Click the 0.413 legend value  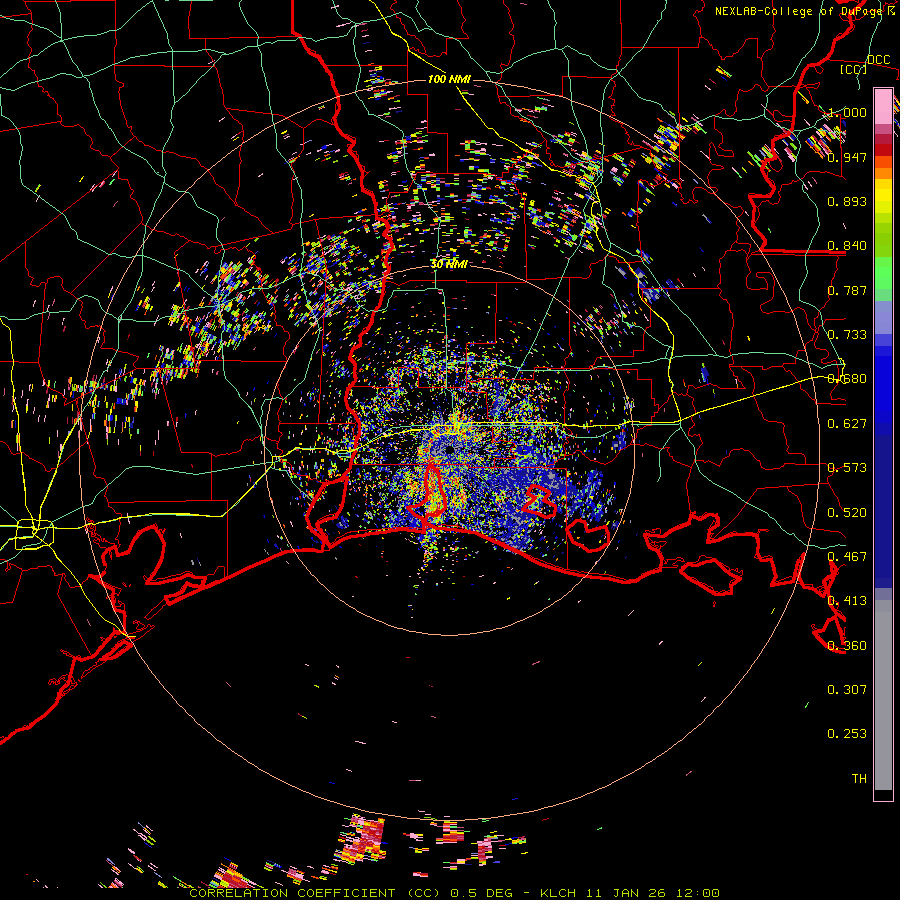coord(847,601)
